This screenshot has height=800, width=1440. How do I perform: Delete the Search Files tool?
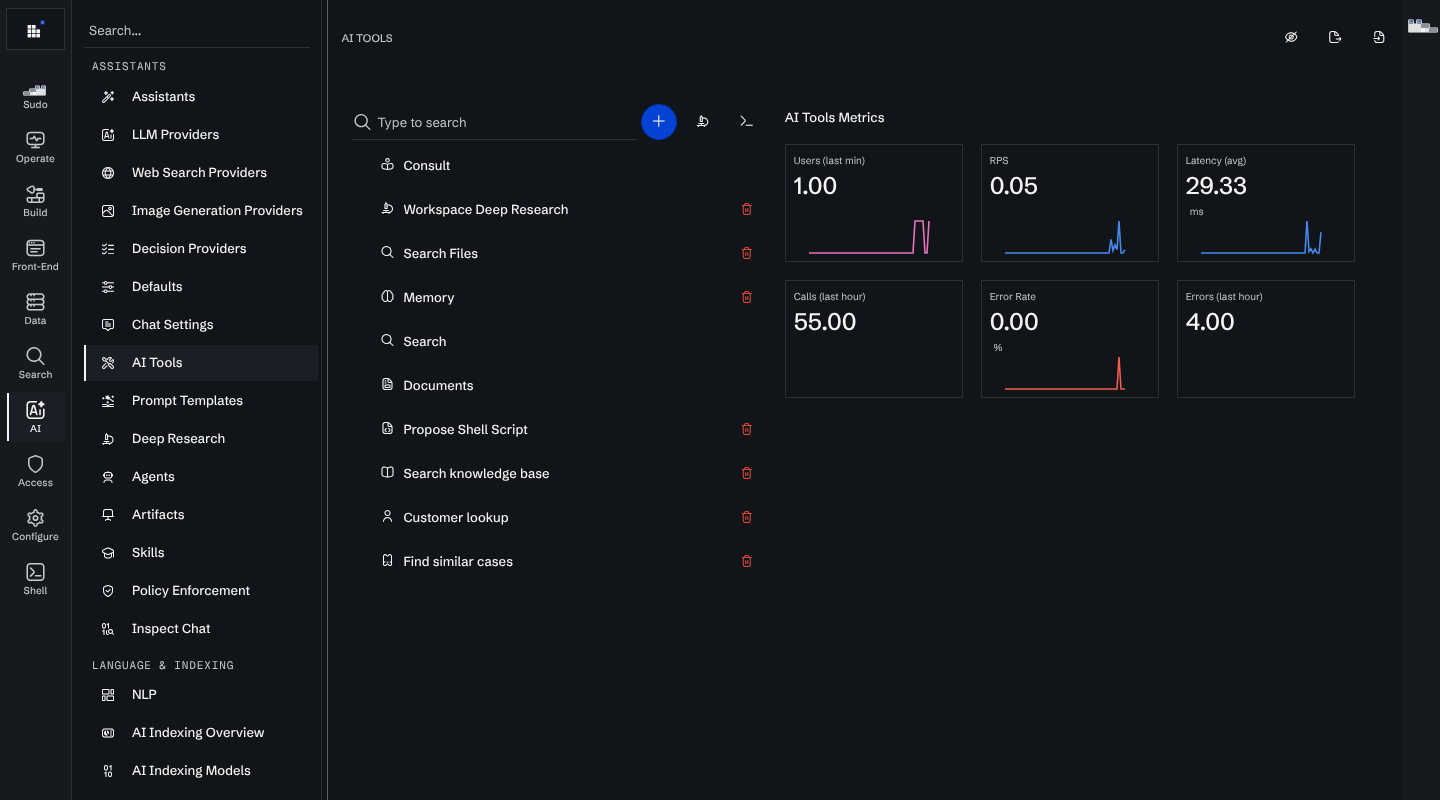click(746, 253)
